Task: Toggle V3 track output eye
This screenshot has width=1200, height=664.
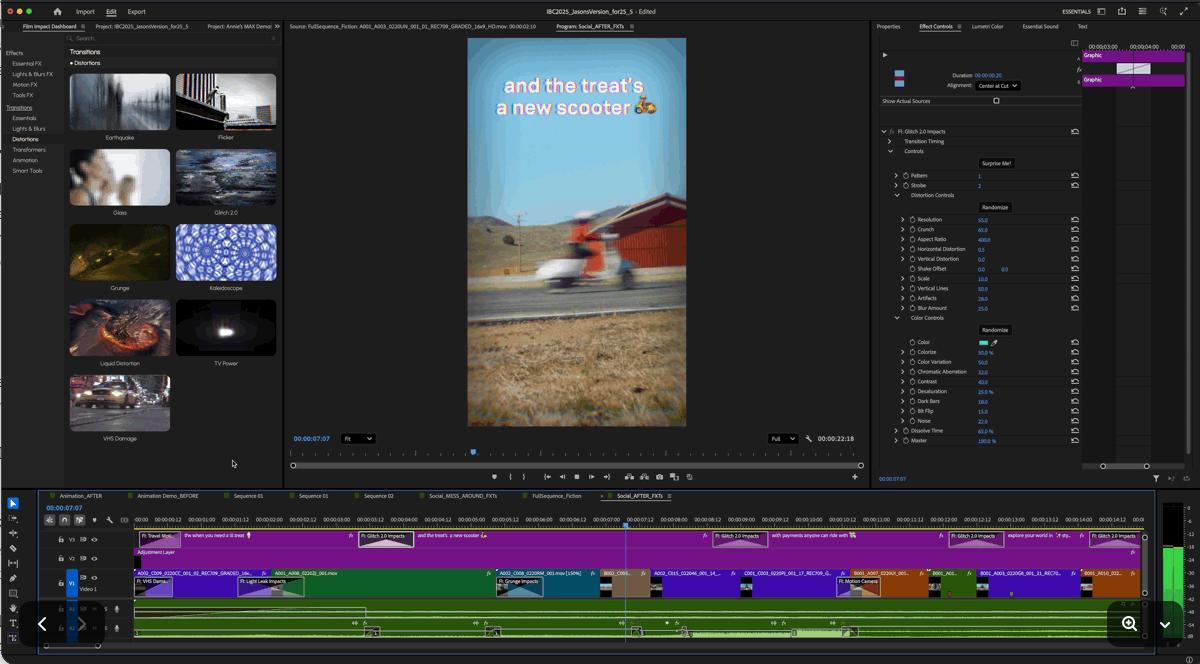Action: [94, 539]
